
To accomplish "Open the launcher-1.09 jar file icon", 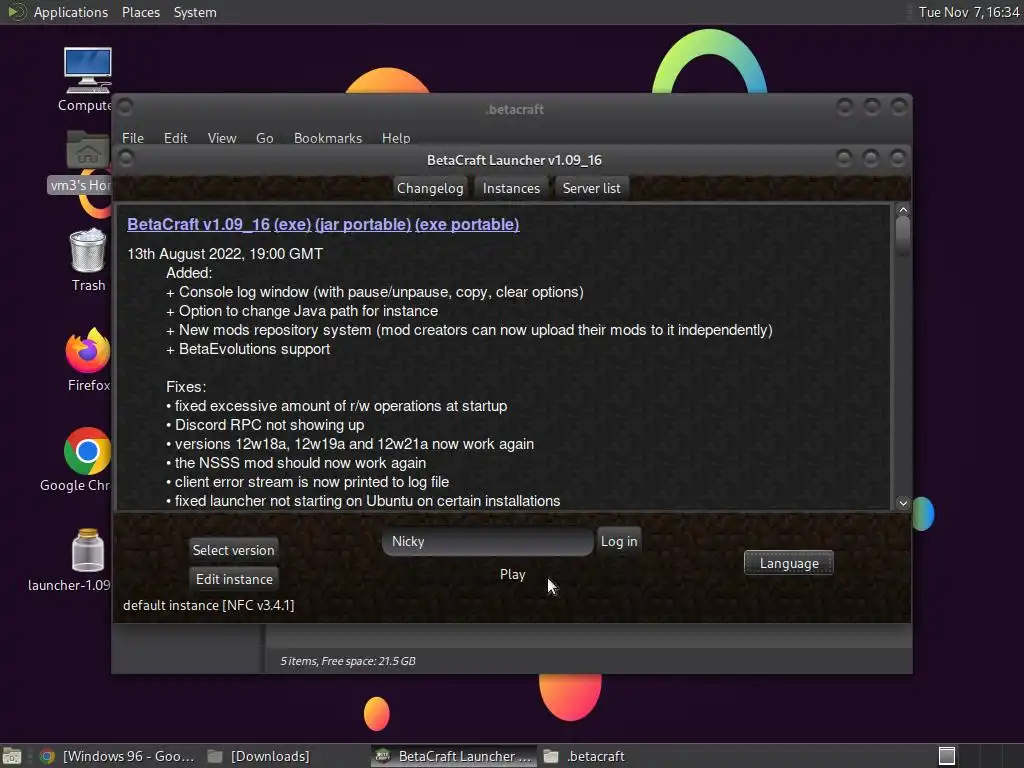I will 88,550.
